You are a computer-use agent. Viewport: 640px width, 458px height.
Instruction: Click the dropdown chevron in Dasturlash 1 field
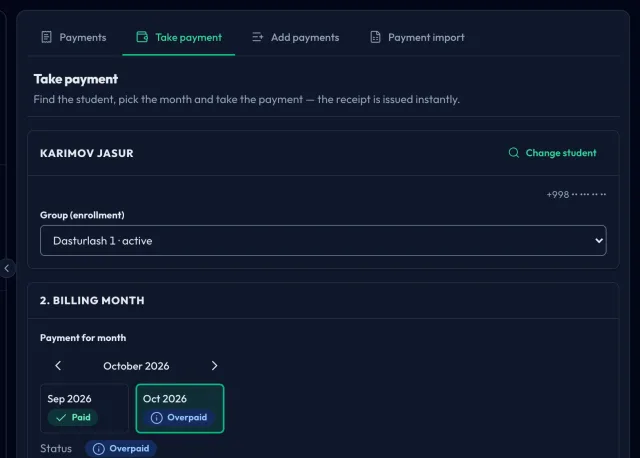[599, 241]
